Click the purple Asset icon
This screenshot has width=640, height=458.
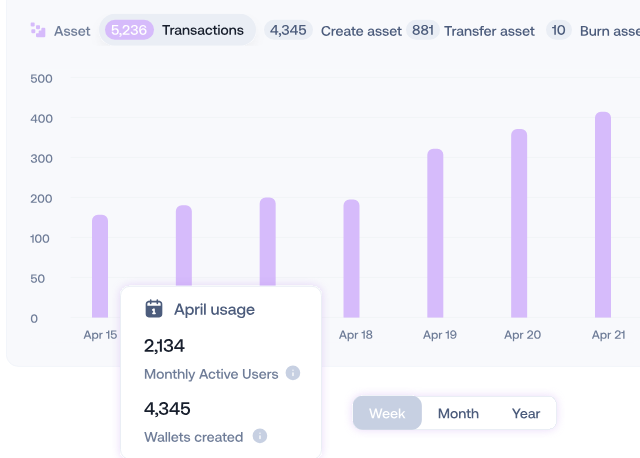38,30
